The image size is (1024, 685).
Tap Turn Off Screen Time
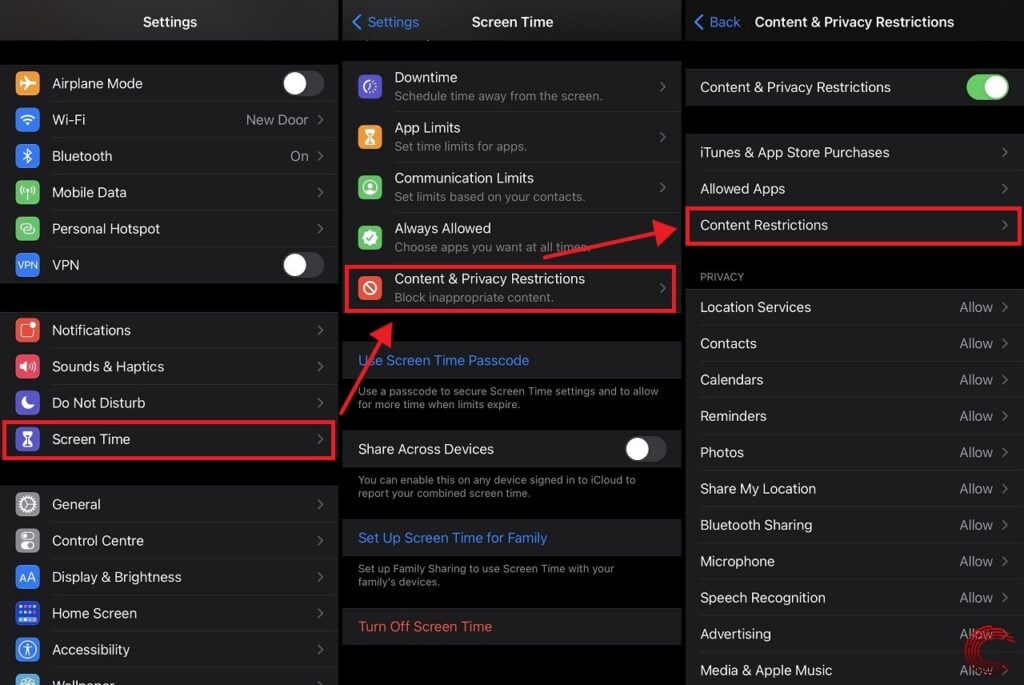click(x=425, y=627)
